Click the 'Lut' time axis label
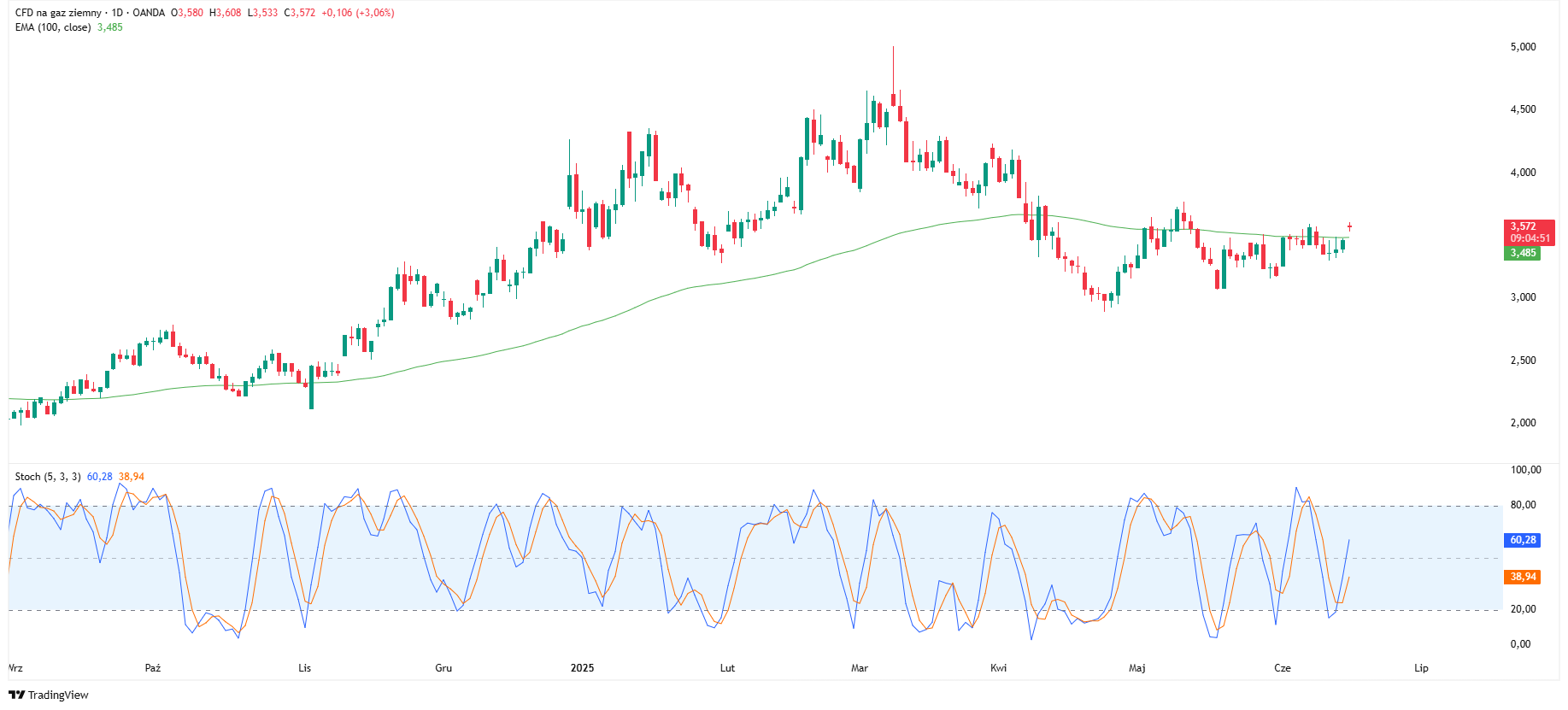 (x=727, y=668)
